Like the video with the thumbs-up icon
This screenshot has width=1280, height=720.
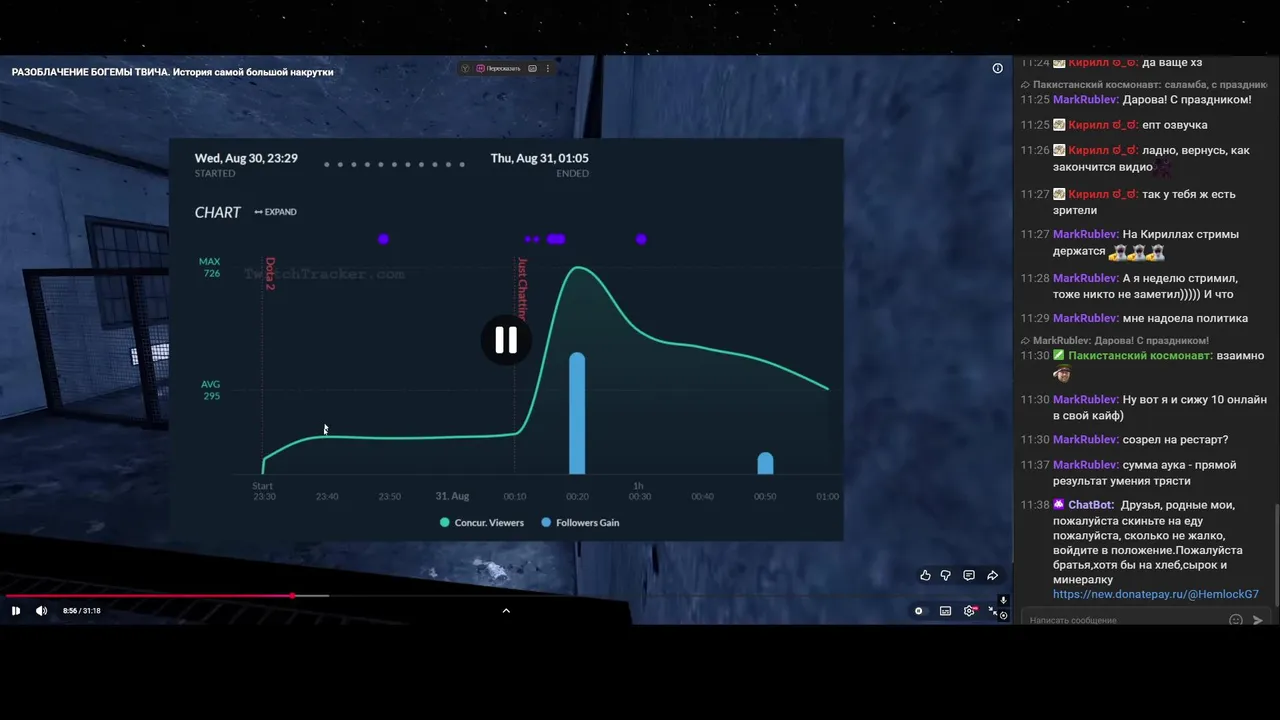tap(925, 576)
